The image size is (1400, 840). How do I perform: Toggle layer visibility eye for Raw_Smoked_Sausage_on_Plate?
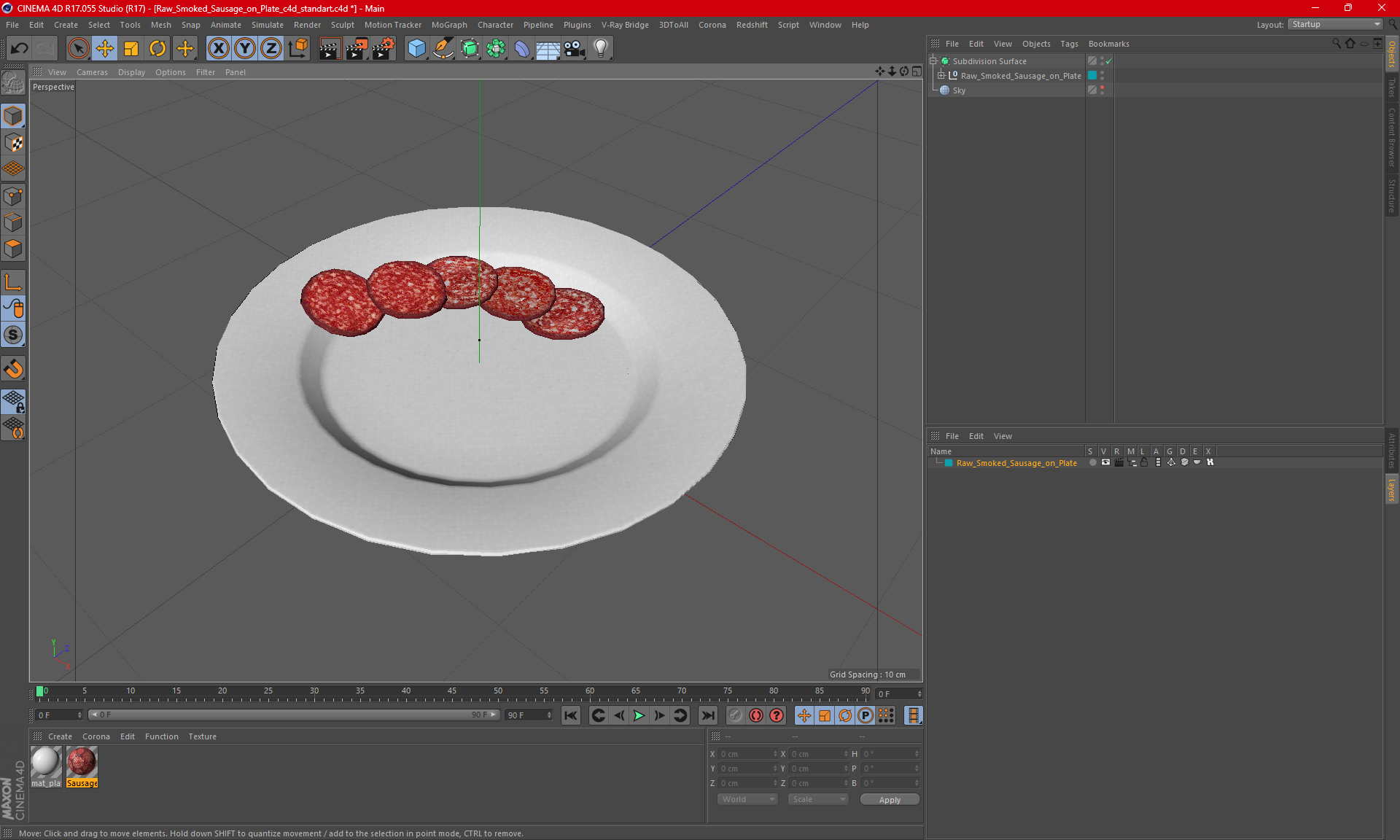click(1105, 462)
